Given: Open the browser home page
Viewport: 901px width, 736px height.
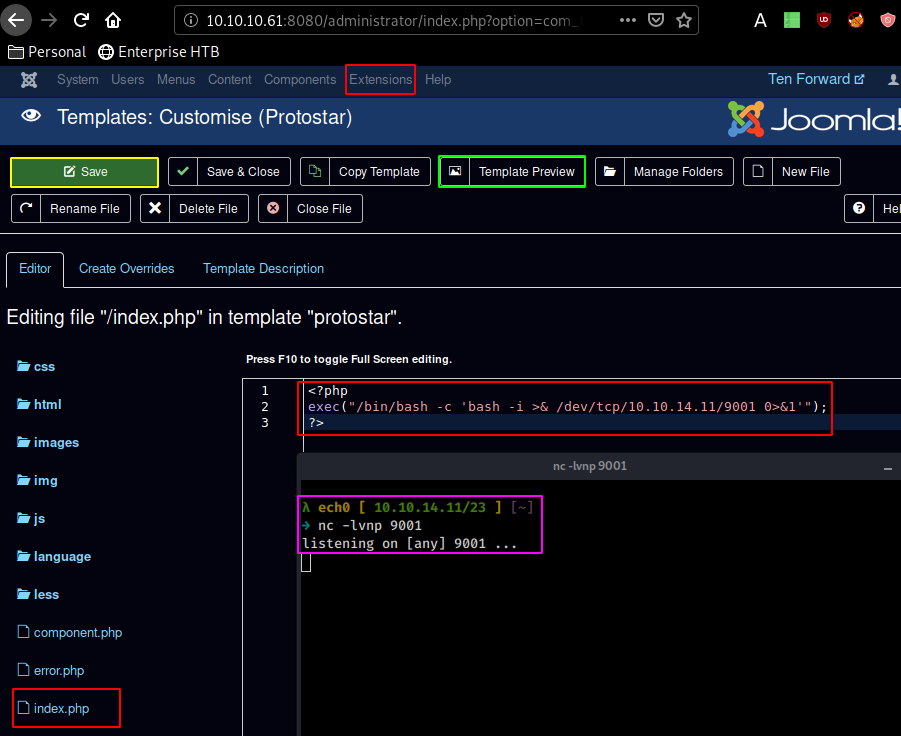Looking at the screenshot, I should pyautogui.click(x=113, y=21).
